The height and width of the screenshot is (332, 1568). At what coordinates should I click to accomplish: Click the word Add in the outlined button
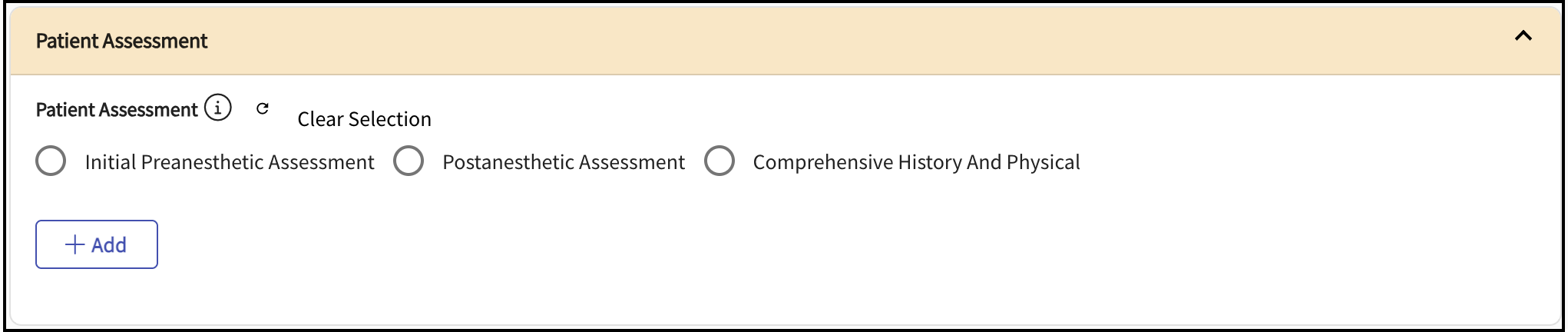pyautogui.click(x=109, y=244)
